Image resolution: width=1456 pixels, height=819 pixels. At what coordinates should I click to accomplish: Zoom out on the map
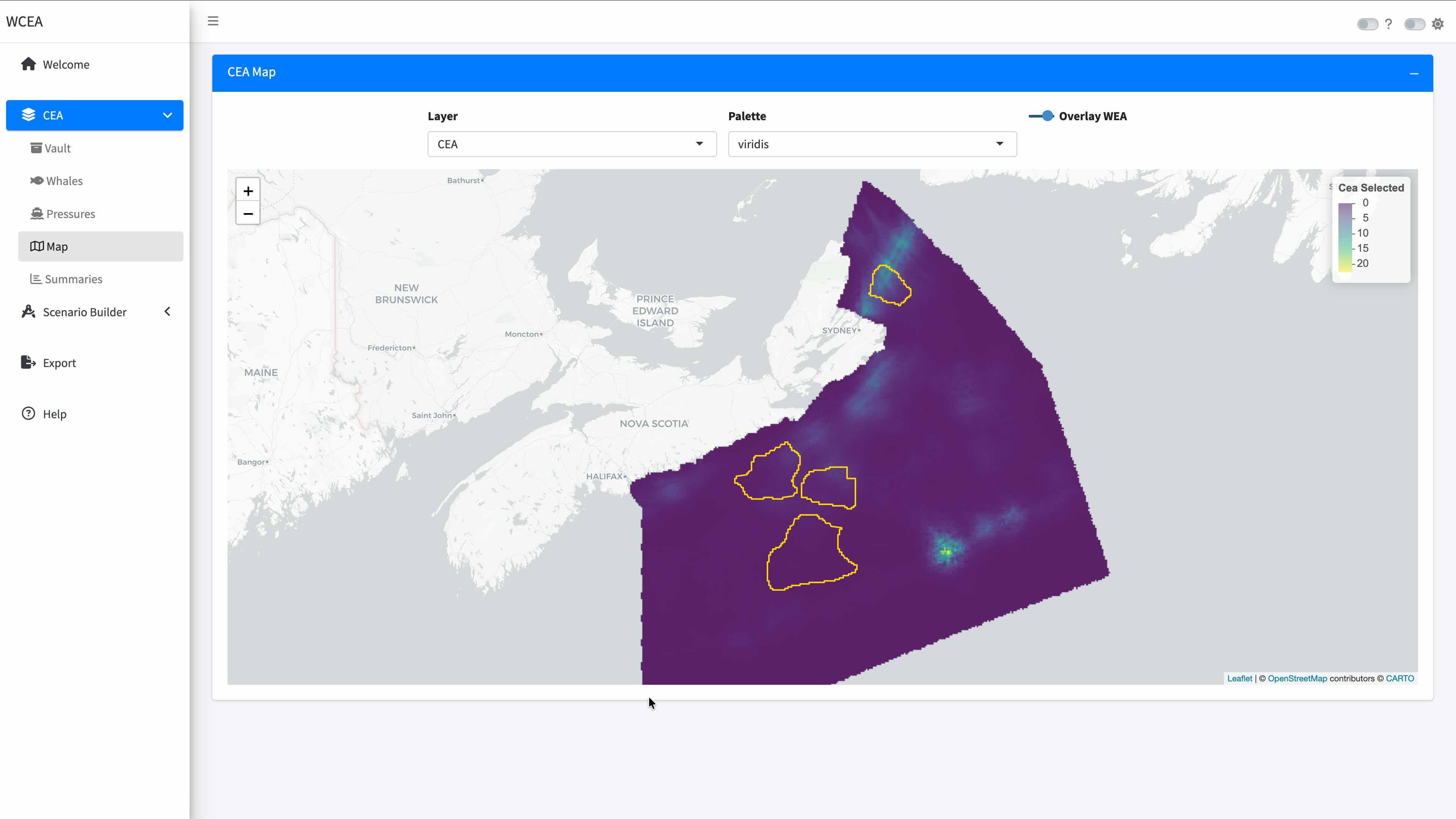248,213
